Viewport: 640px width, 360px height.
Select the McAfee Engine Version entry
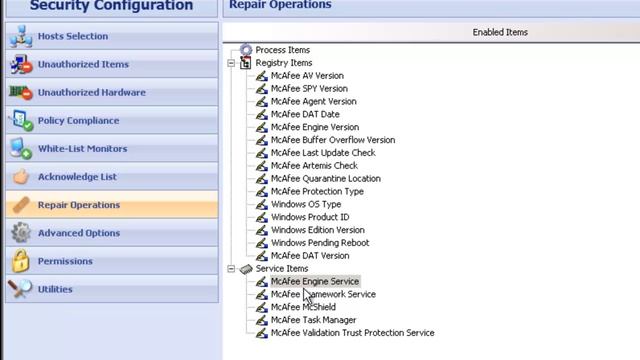click(x=315, y=127)
